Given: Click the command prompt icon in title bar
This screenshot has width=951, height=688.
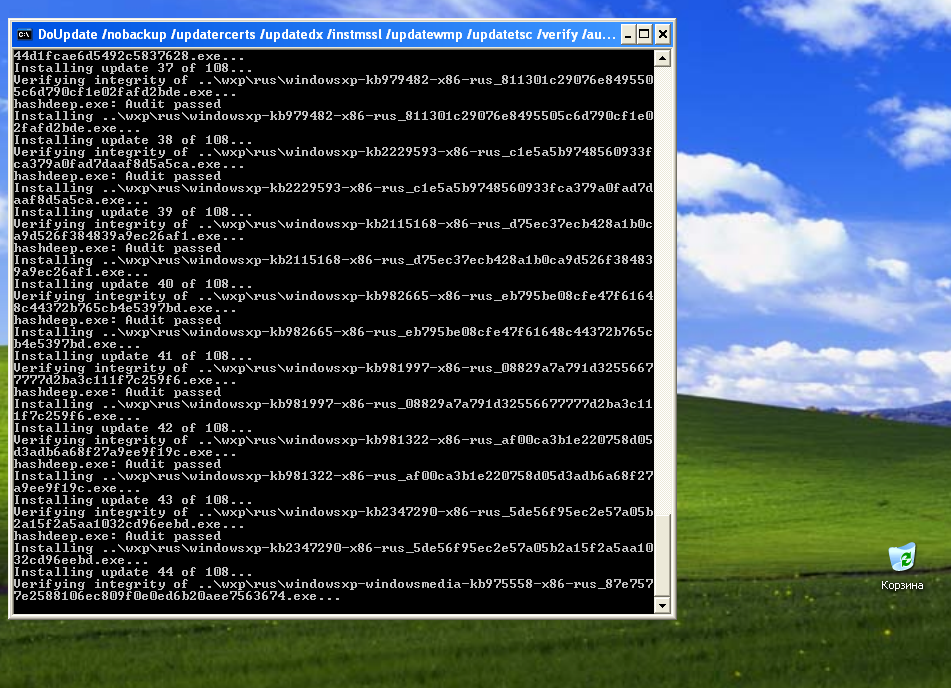Looking at the screenshot, I should [x=24, y=35].
